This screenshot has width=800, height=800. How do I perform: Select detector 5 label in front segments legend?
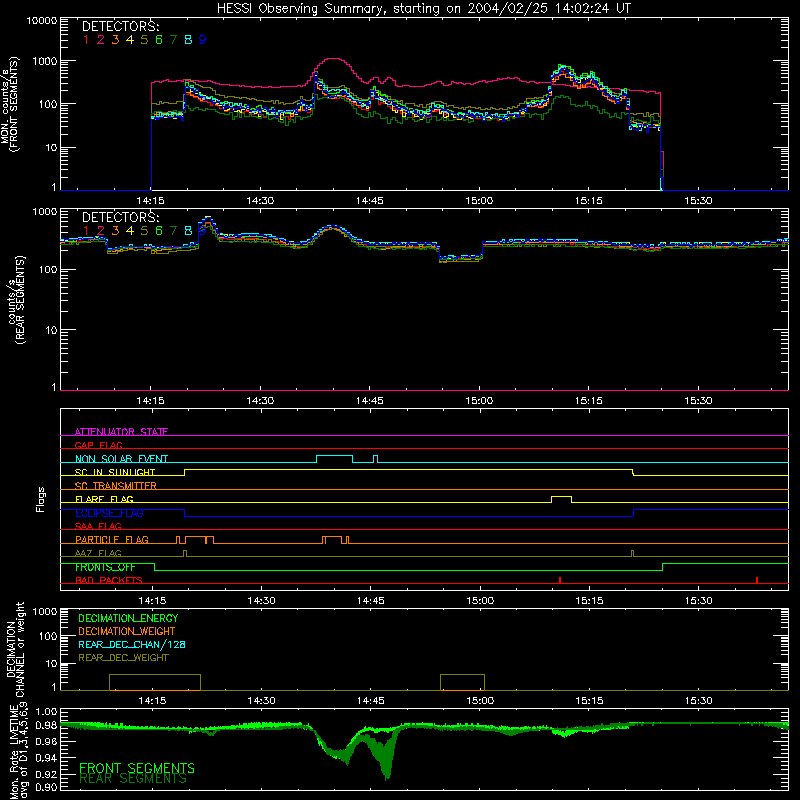144,40
